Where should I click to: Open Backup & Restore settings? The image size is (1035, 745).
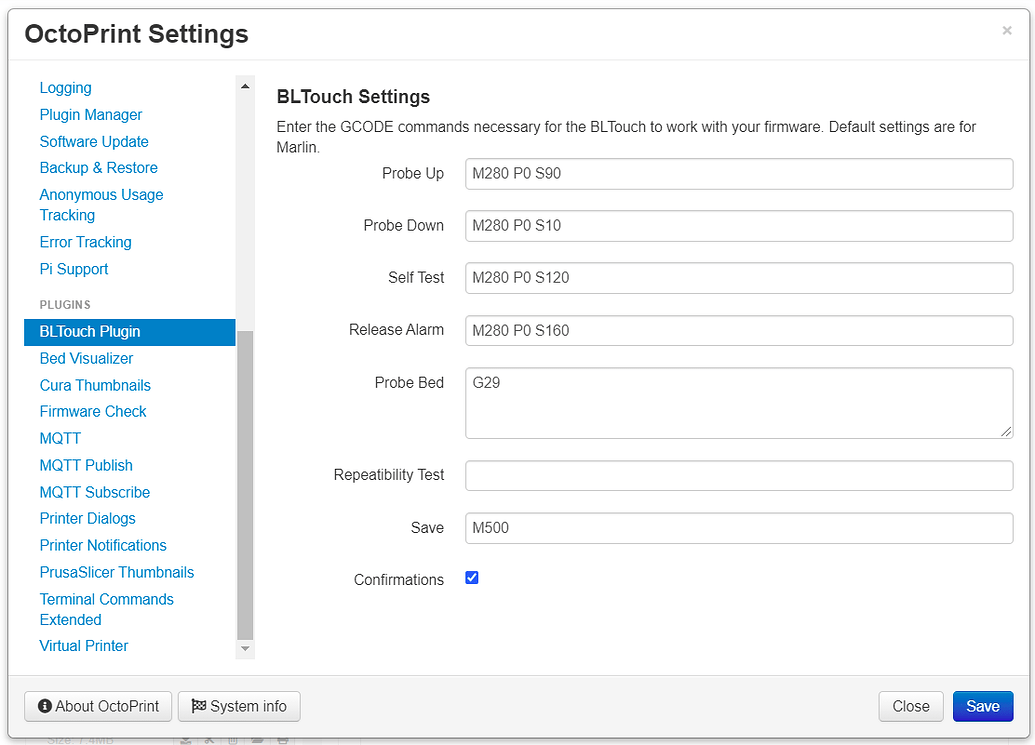pos(98,167)
